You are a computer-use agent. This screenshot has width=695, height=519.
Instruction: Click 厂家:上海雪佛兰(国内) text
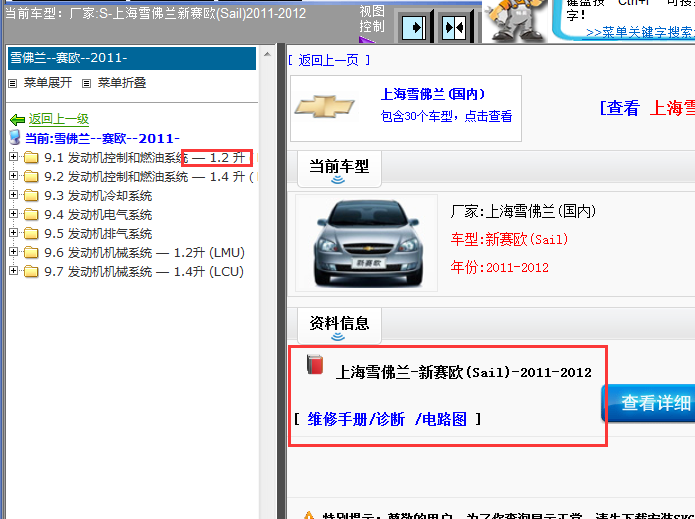click(x=523, y=211)
